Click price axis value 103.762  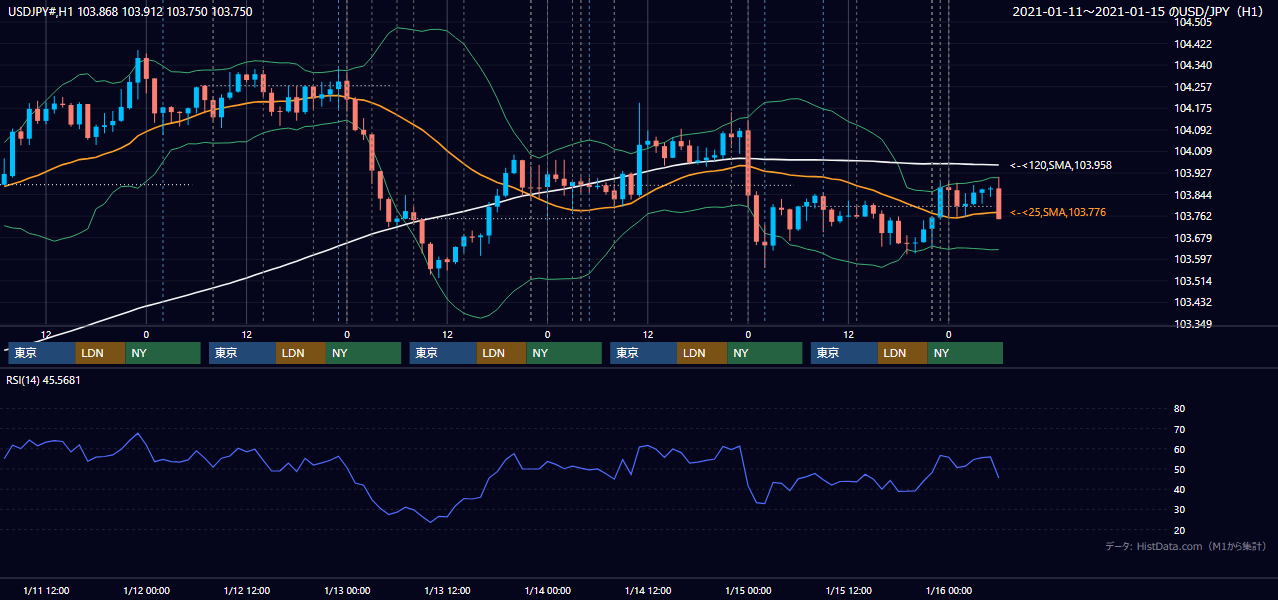(x=1193, y=217)
